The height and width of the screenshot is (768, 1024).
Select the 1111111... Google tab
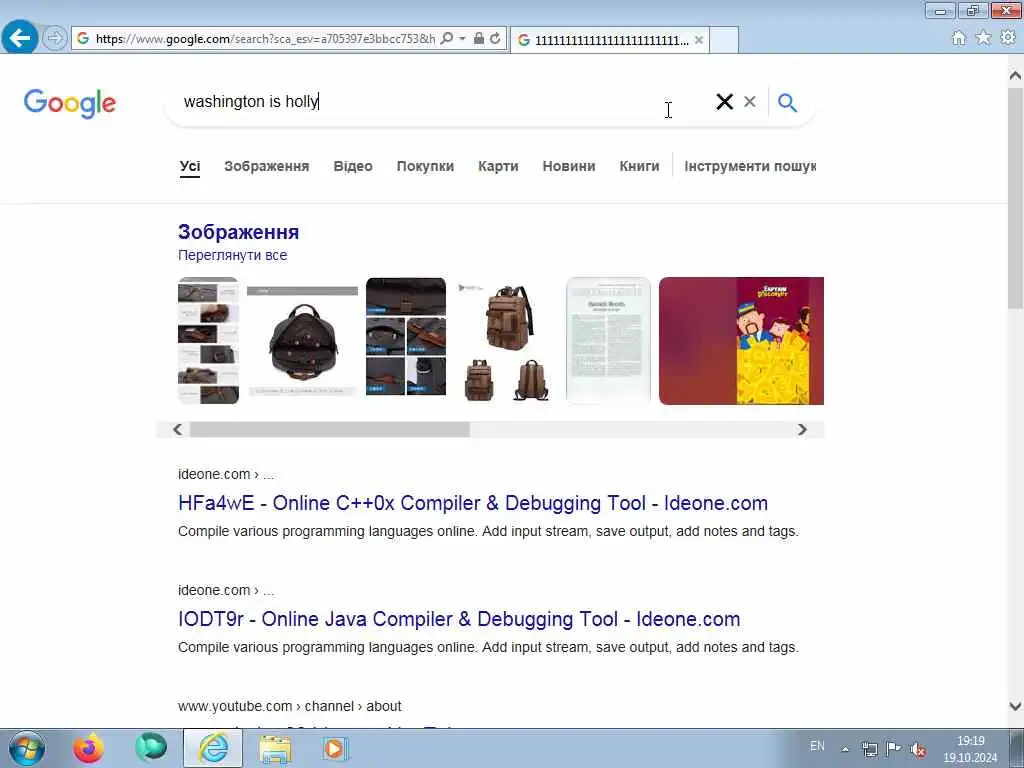tap(610, 40)
